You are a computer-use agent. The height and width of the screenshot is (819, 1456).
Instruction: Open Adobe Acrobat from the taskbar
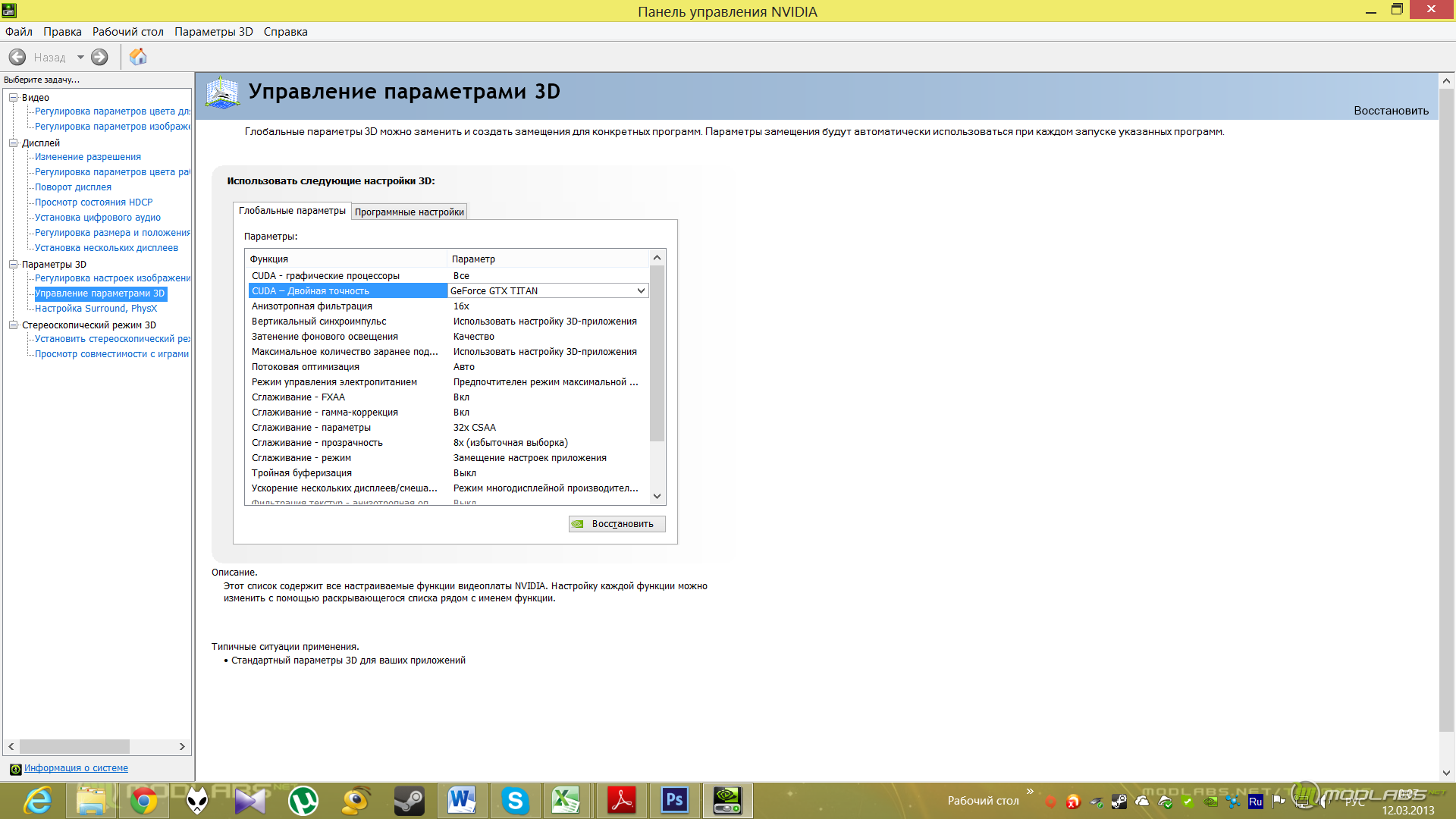622,801
